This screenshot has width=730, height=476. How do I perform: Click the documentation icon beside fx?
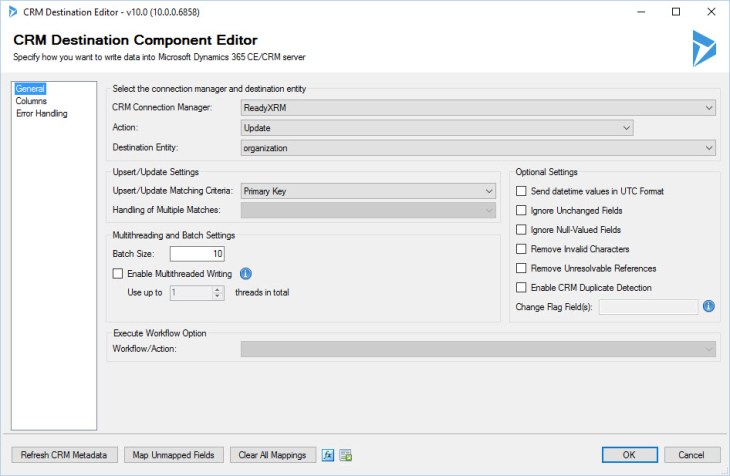346,455
